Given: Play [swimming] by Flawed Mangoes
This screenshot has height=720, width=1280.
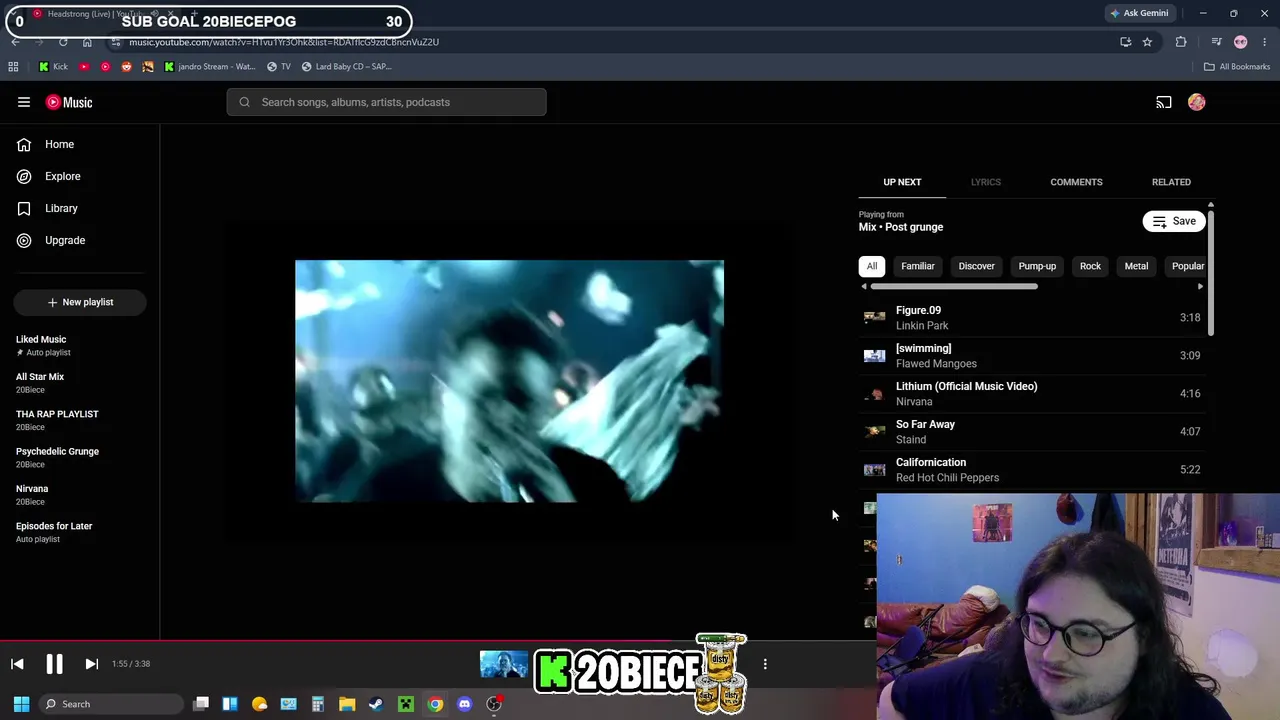Looking at the screenshot, I should (x=1032, y=356).
